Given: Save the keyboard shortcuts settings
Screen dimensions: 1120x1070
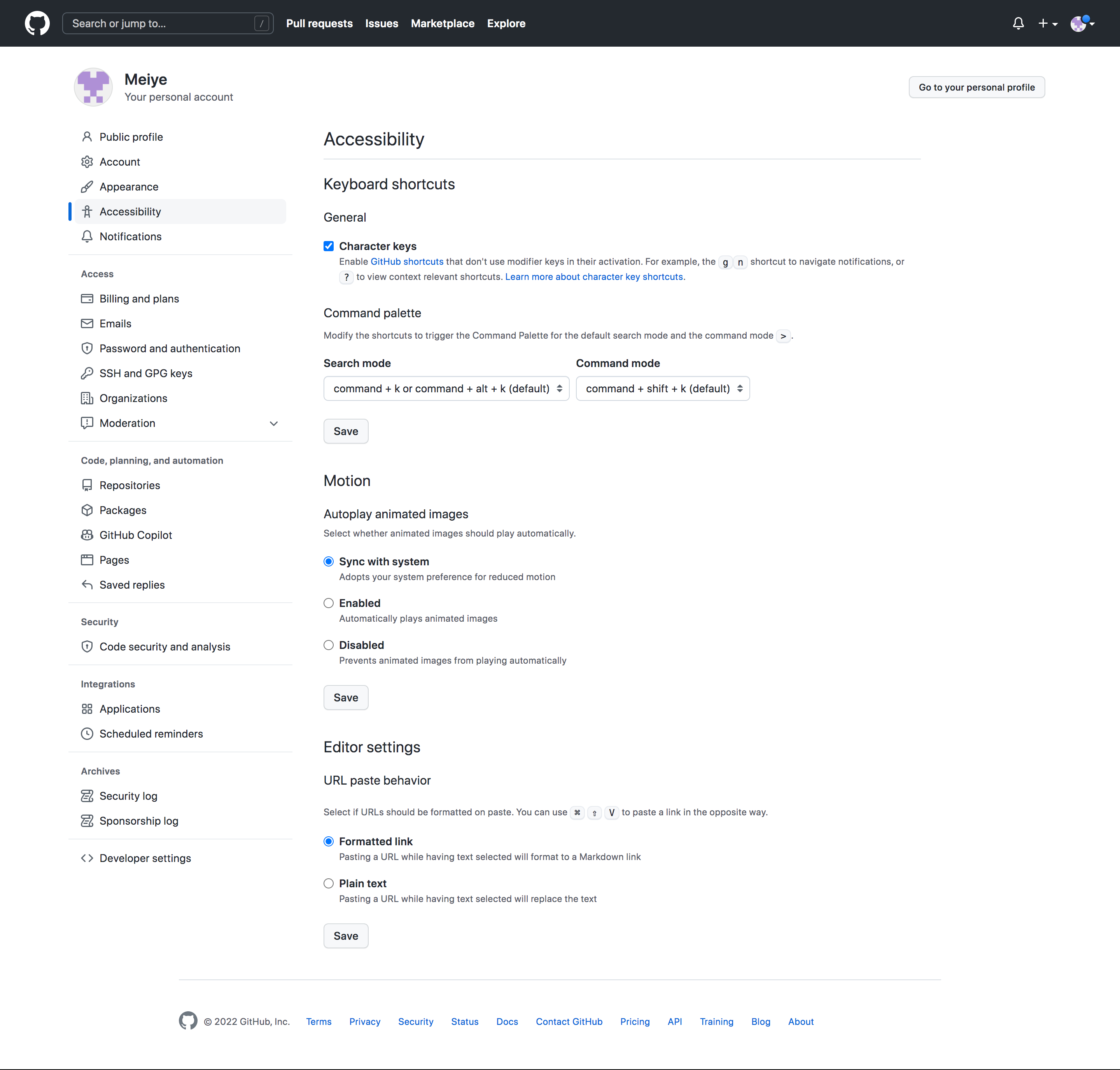Looking at the screenshot, I should [346, 431].
